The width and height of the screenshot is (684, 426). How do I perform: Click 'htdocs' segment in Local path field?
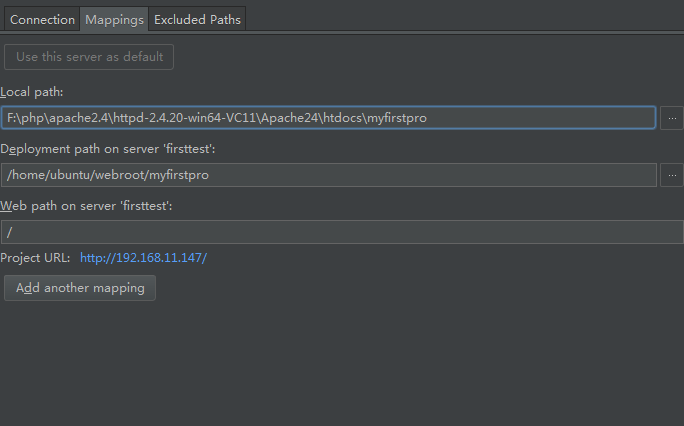coord(345,118)
